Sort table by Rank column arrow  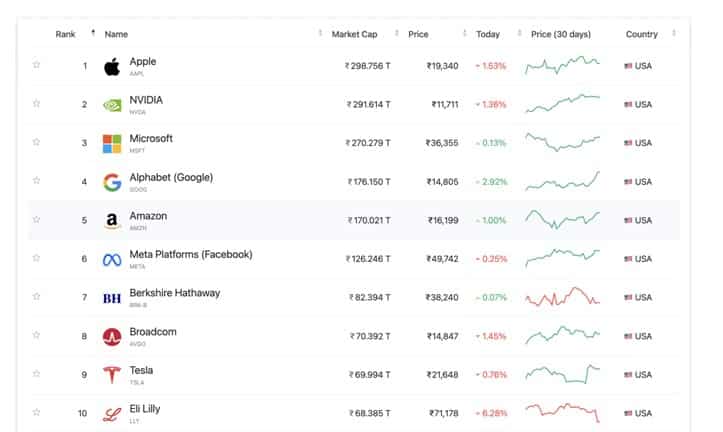93,33
